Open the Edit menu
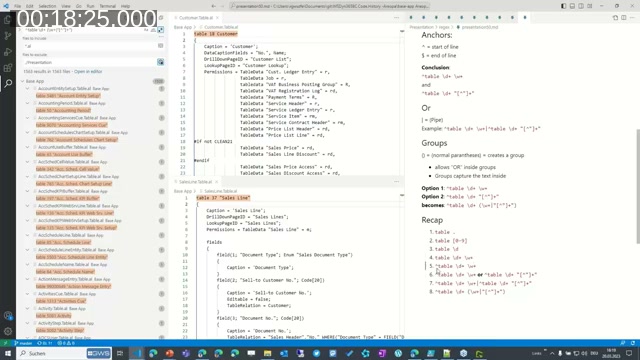Screen dimensions: 640x360 pos(30,6)
